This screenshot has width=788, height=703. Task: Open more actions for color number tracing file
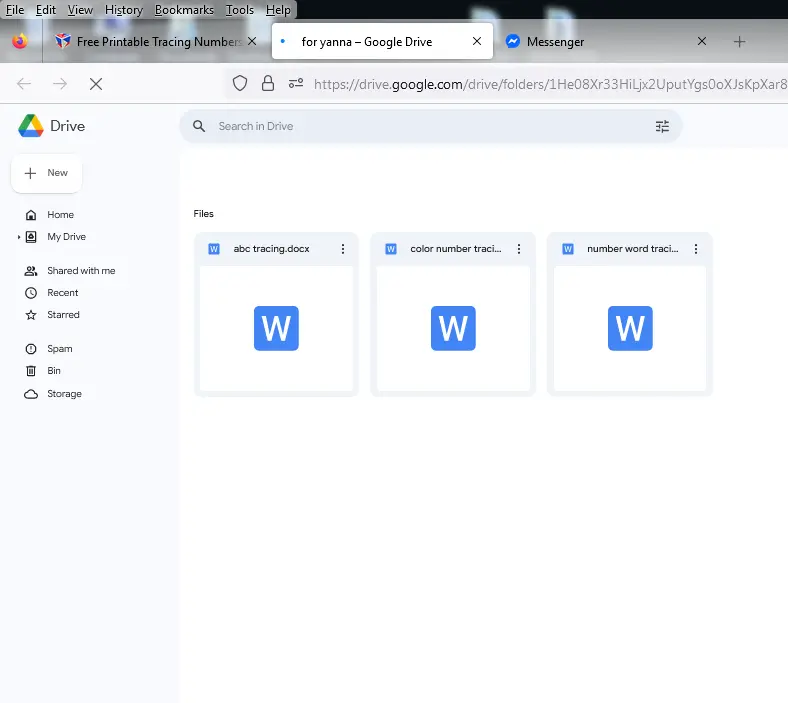coord(519,249)
